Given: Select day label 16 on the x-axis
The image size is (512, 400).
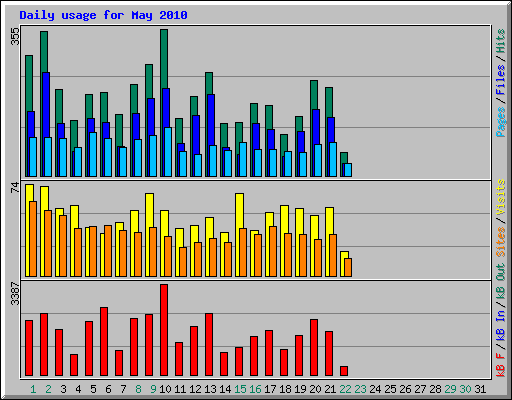Looking at the screenshot, I should (x=255, y=389).
